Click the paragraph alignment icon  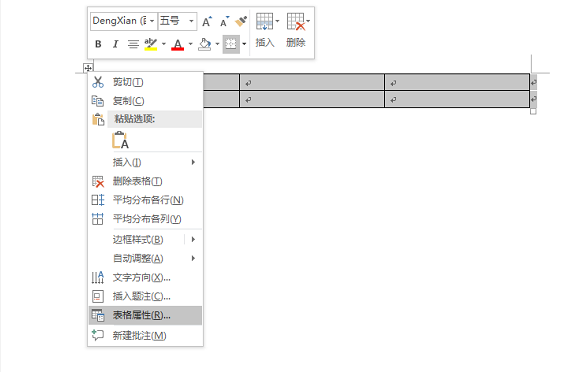[x=133, y=44]
